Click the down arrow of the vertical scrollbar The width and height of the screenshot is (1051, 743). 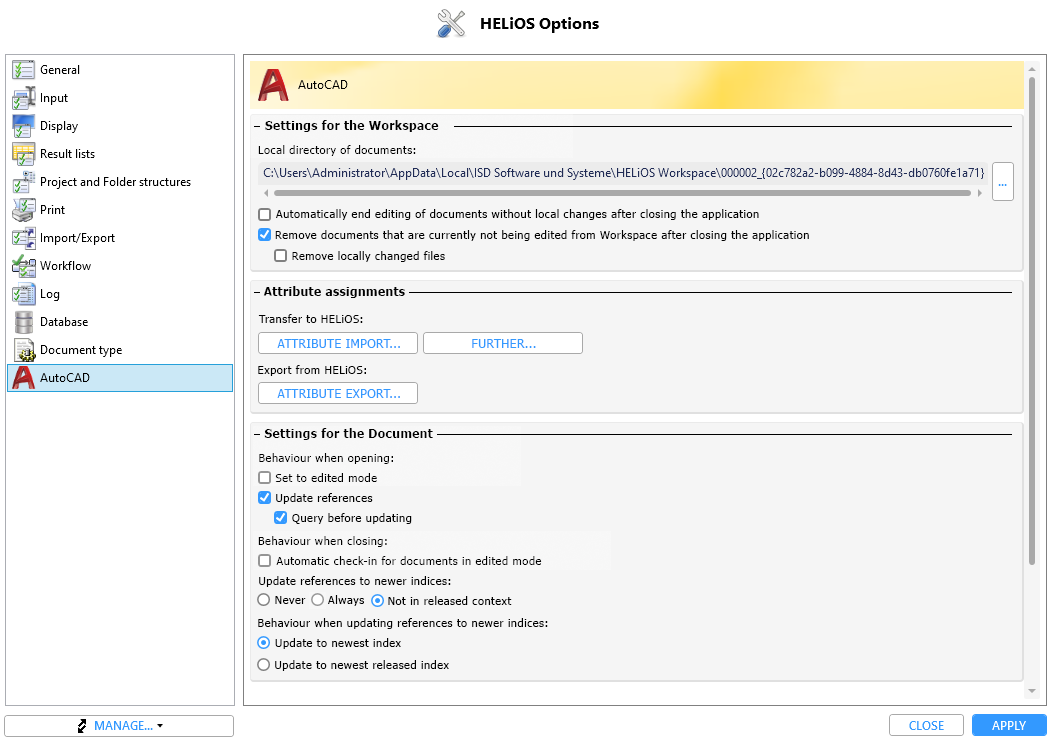[x=1032, y=691]
